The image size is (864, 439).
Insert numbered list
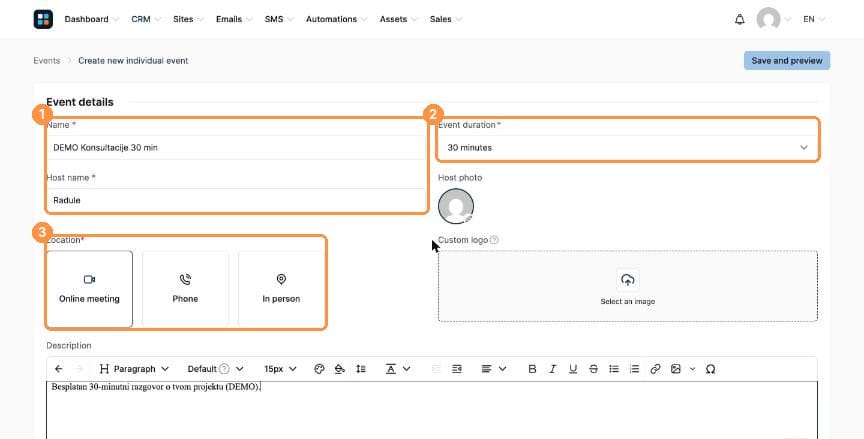click(x=634, y=369)
